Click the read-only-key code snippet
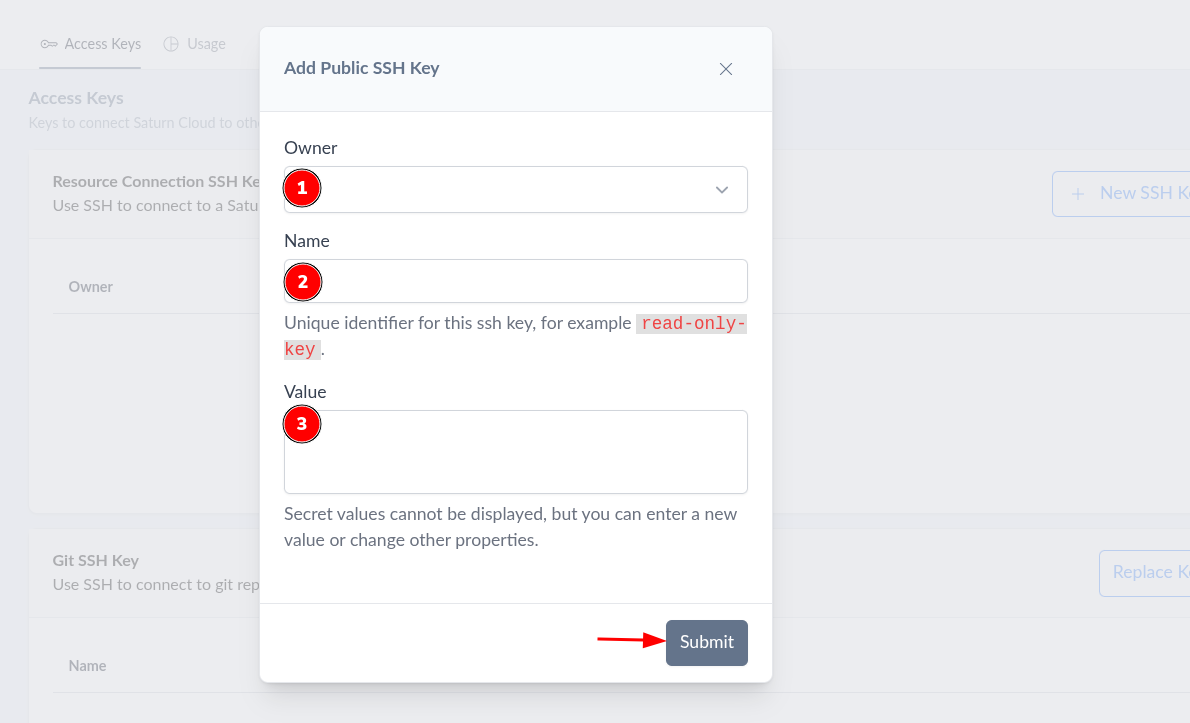This screenshot has height=723, width=1190. [691, 323]
